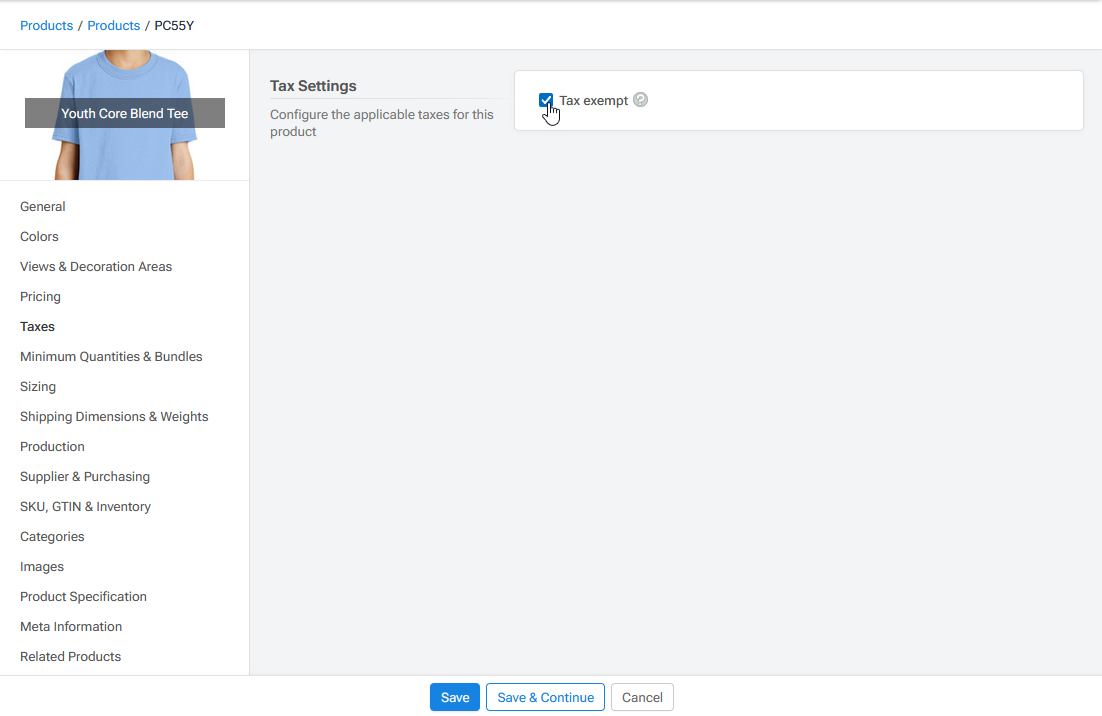Select the Taxes section
The height and width of the screenshot is (716, 1102).
[37, 327]
